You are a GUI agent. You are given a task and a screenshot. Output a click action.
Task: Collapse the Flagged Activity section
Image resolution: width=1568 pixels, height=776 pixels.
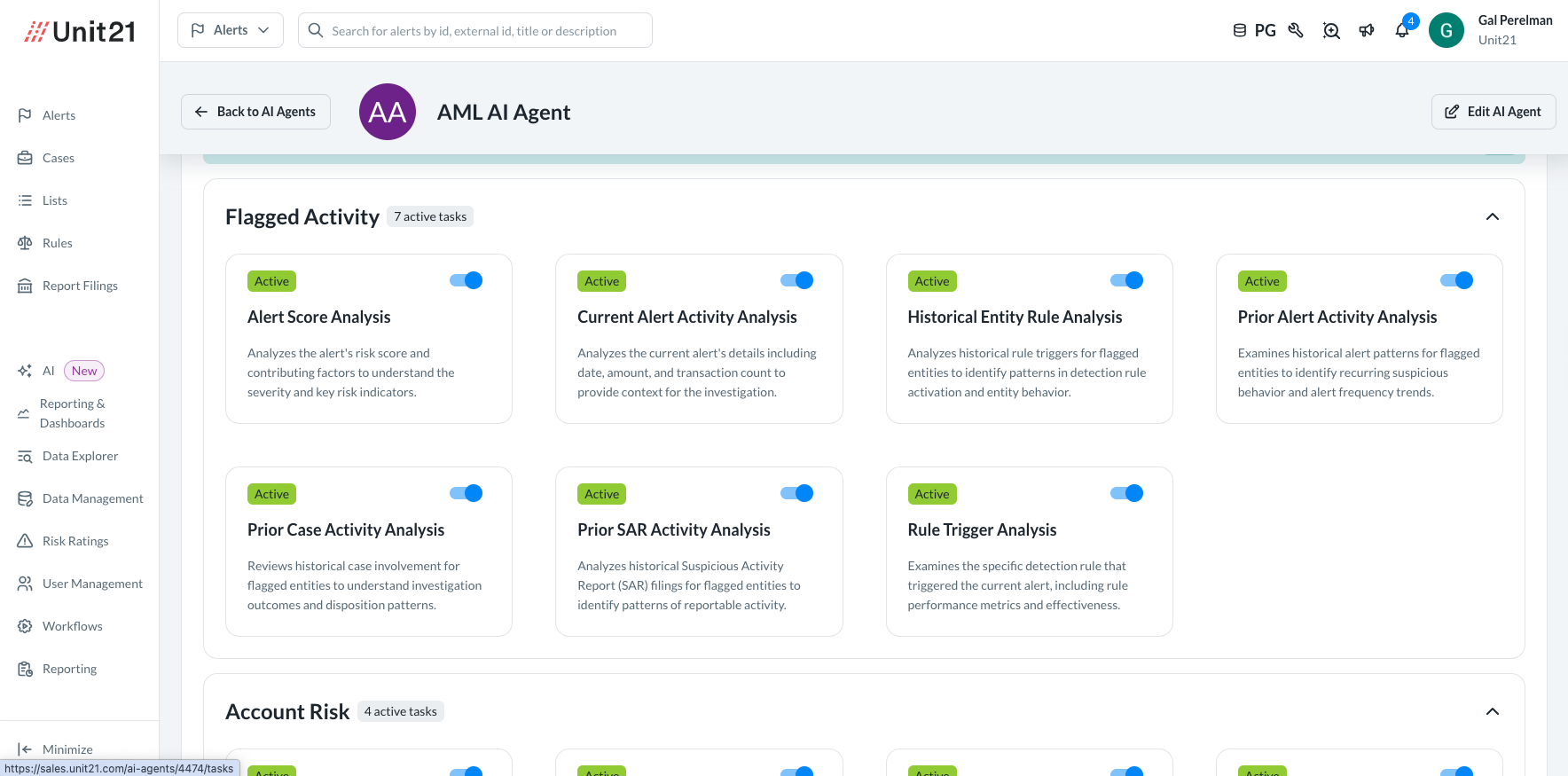(1493, 216)
